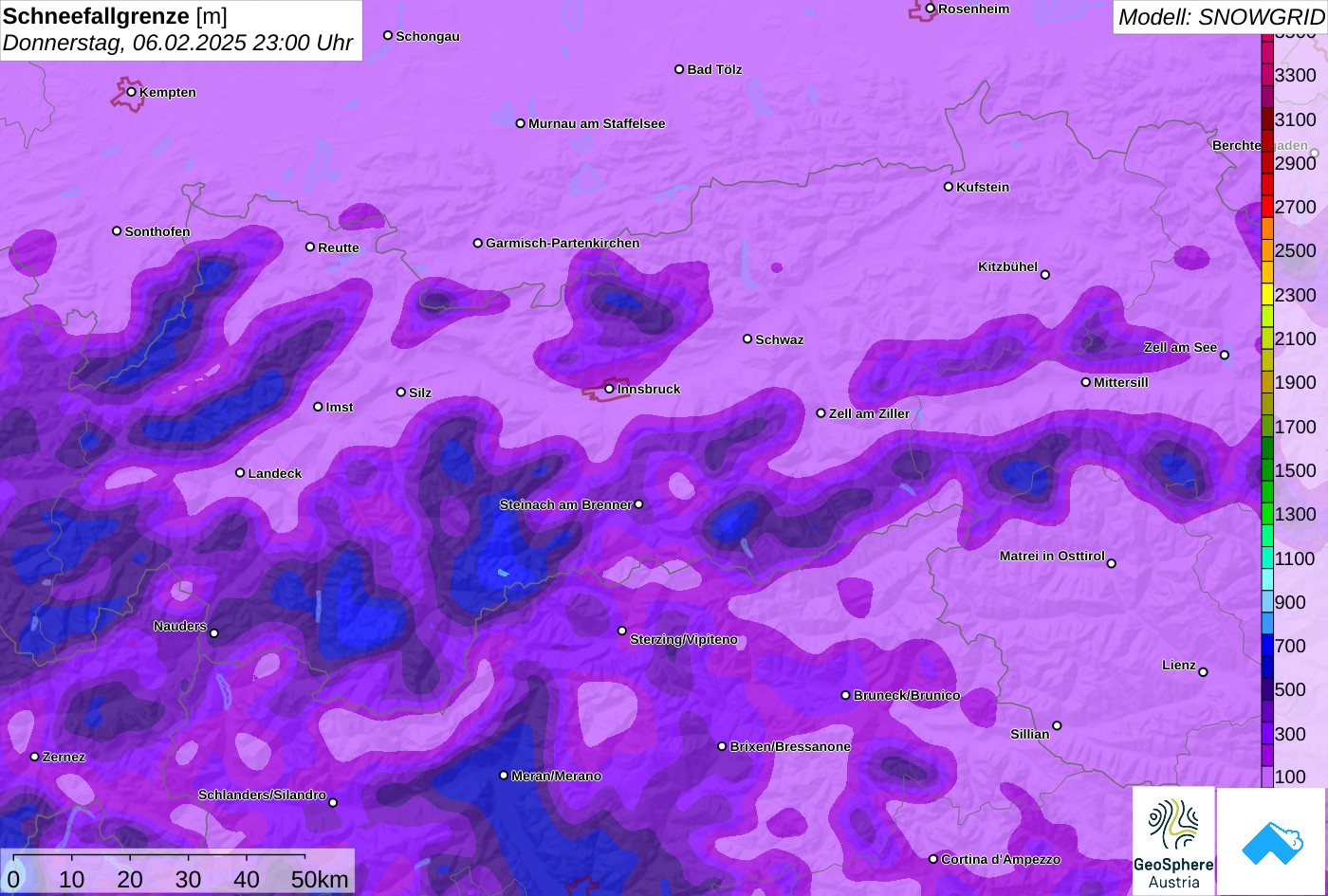Image resolution: width=1328 pixels, height=896 pixels.
Task: Click the 'Schwaz' city label
Action: coord(780,339)
